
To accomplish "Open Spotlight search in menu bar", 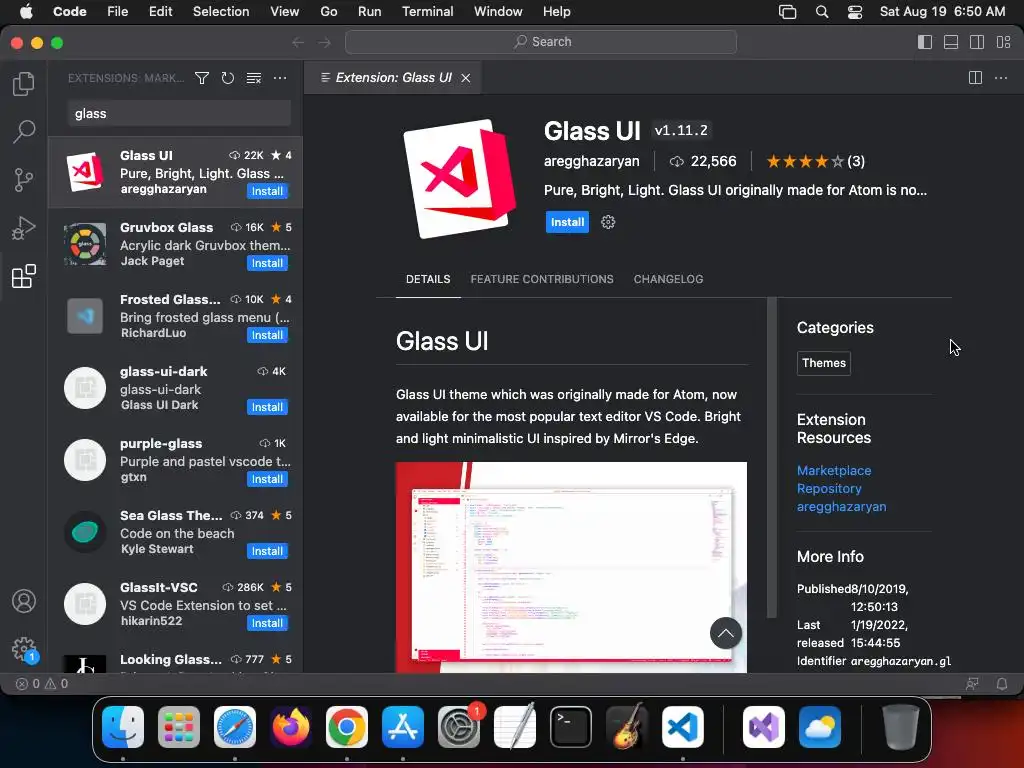I will point(822,12).
